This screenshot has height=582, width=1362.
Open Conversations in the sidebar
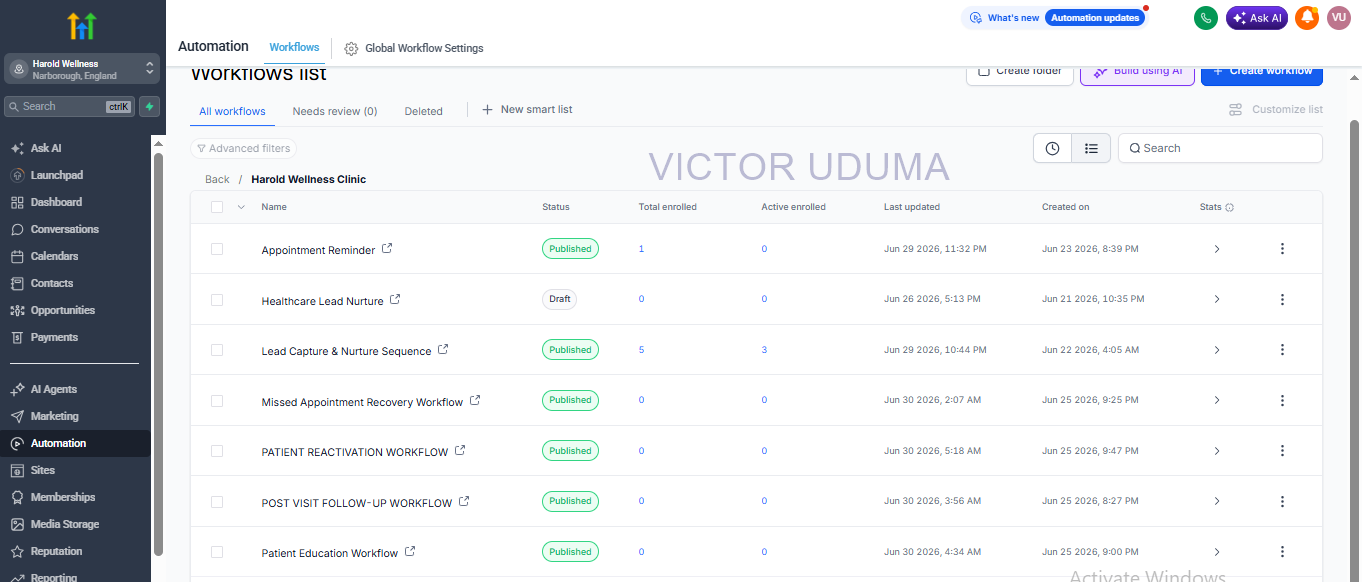(x=64, y=229)
